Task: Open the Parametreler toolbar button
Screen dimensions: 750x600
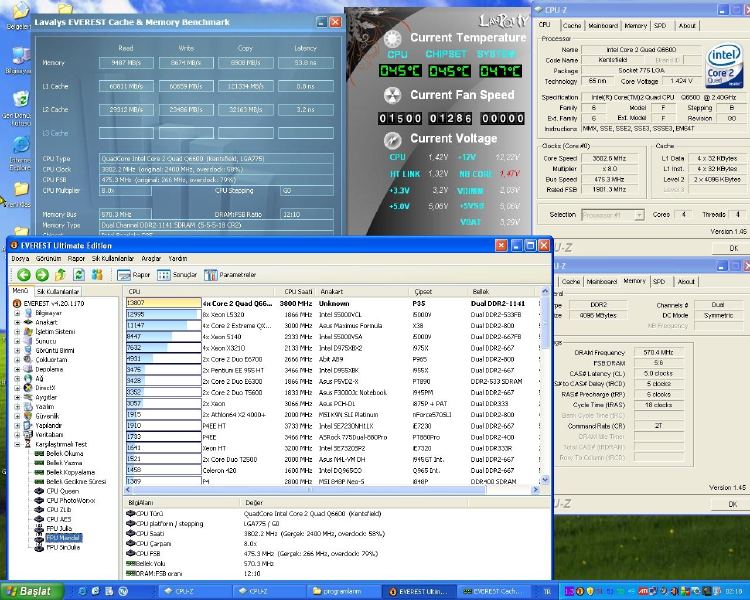Action: [x=230, y=275]
